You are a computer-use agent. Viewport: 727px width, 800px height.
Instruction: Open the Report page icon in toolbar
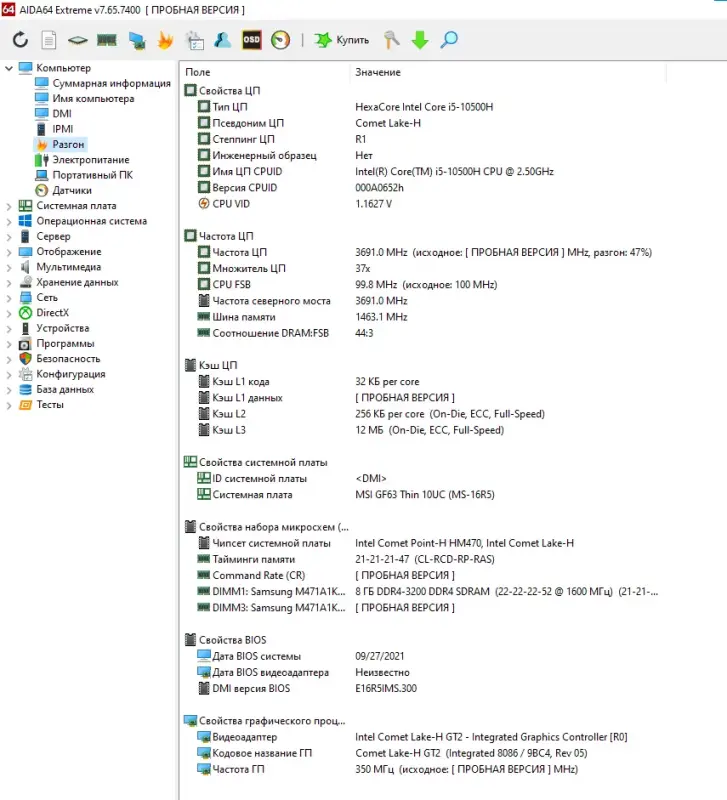[49, 40]
